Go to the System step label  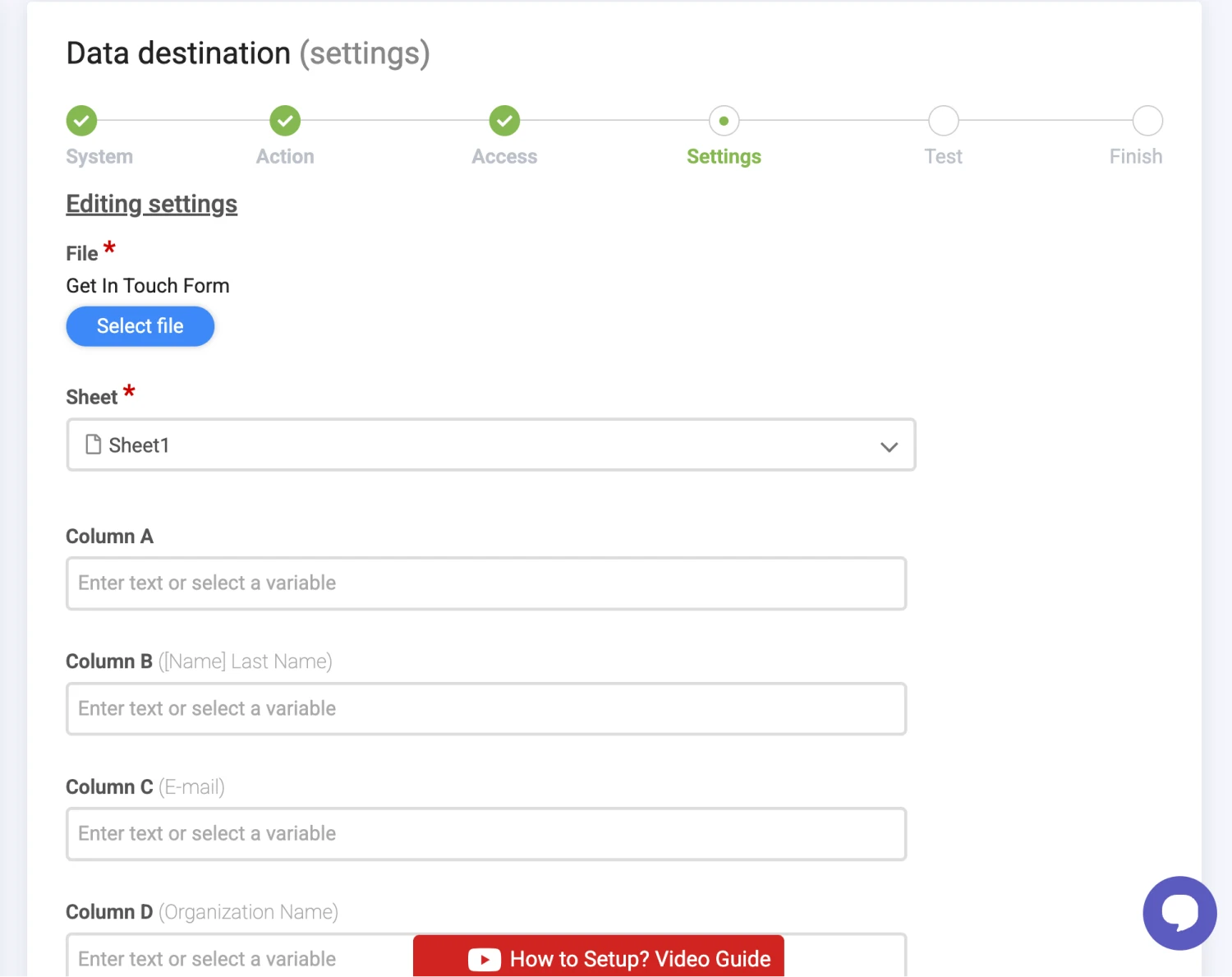(x=99, y=156)
